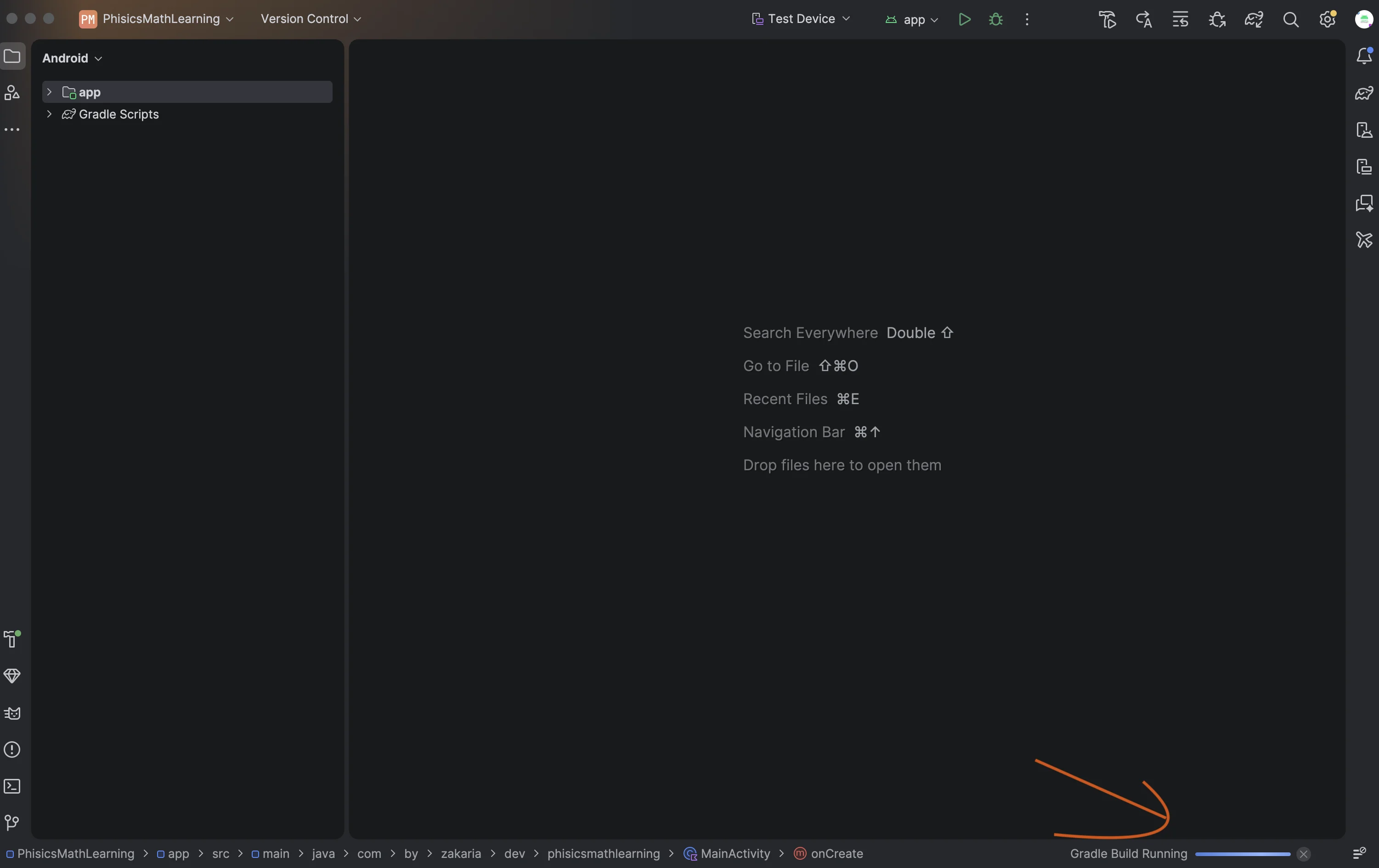Cancel the Gradle Build Running process

(x=1303, y=854)
